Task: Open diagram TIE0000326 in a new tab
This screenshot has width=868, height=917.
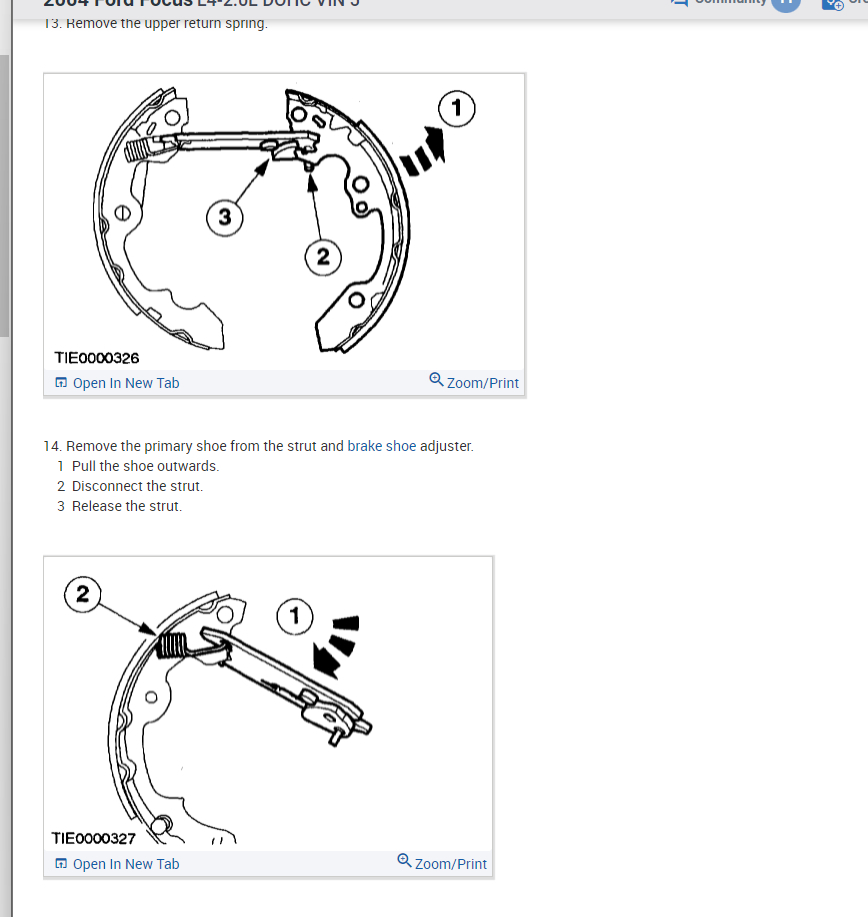Action: (126, 383)
